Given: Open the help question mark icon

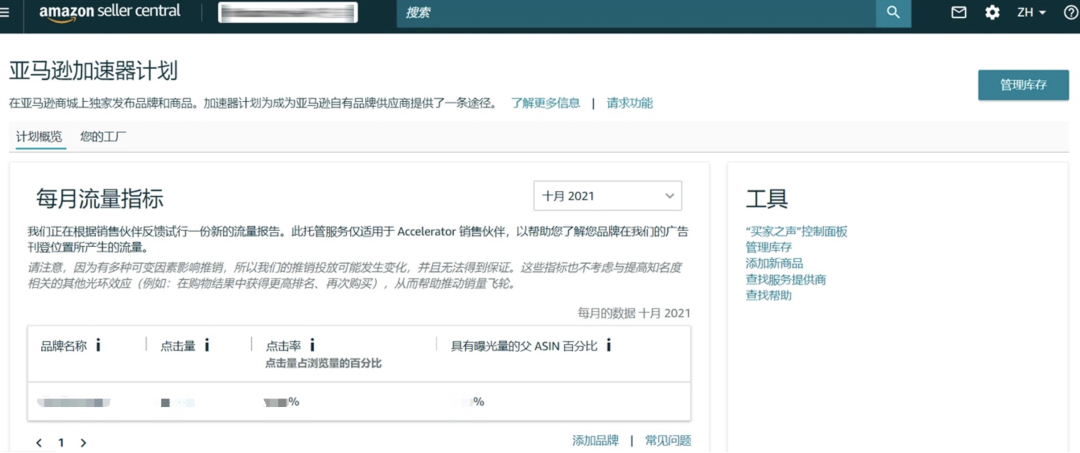Looking at the screenshot, I should coord(1070,12).
